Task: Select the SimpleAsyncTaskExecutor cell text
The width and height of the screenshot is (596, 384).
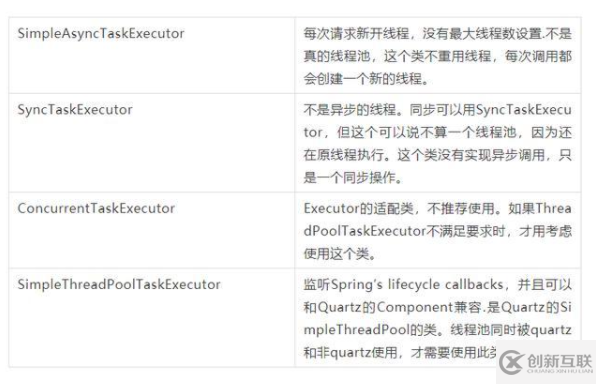Action: click(x=101, y=33)
